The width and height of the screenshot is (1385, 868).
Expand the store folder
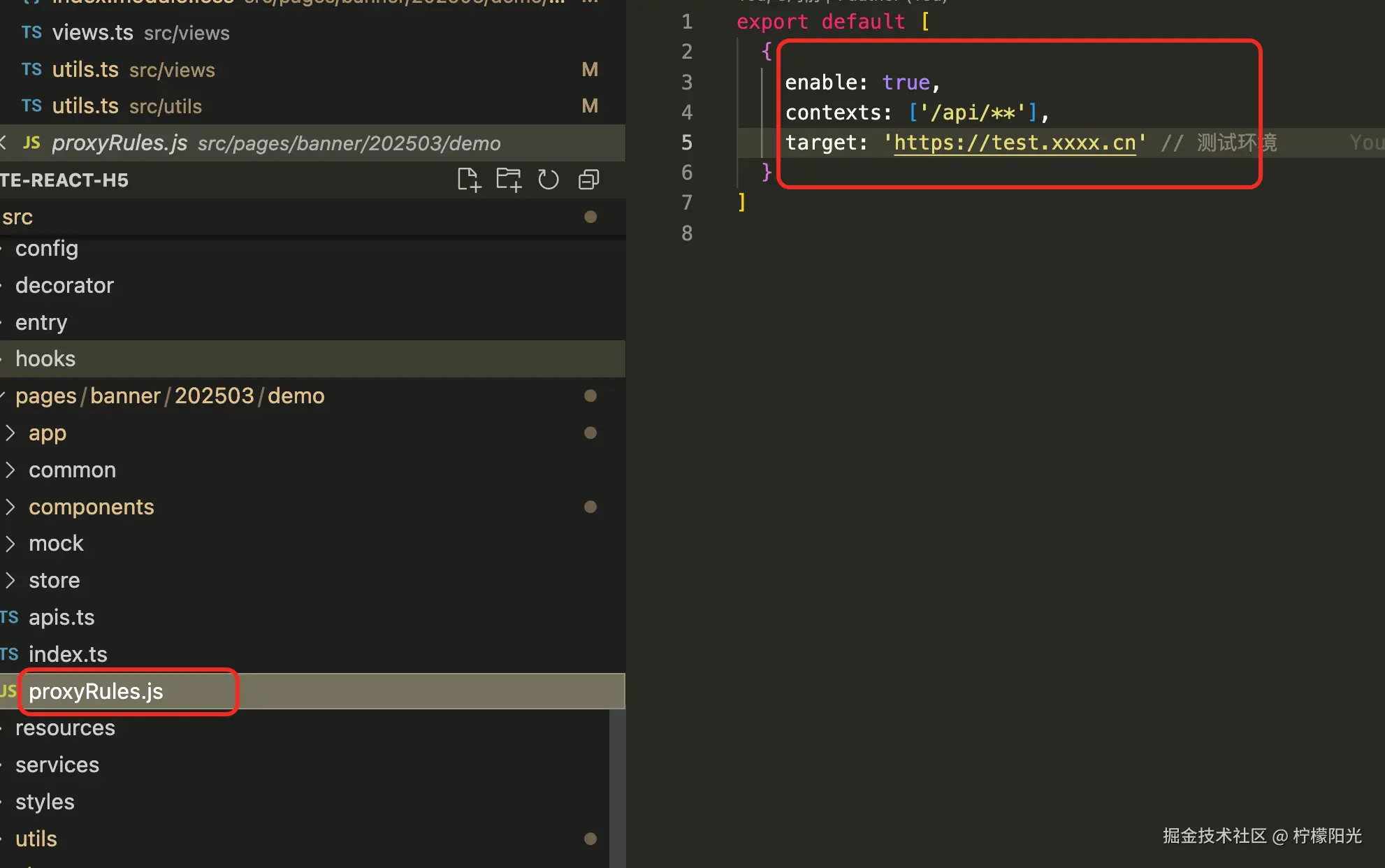pos(54,581)
